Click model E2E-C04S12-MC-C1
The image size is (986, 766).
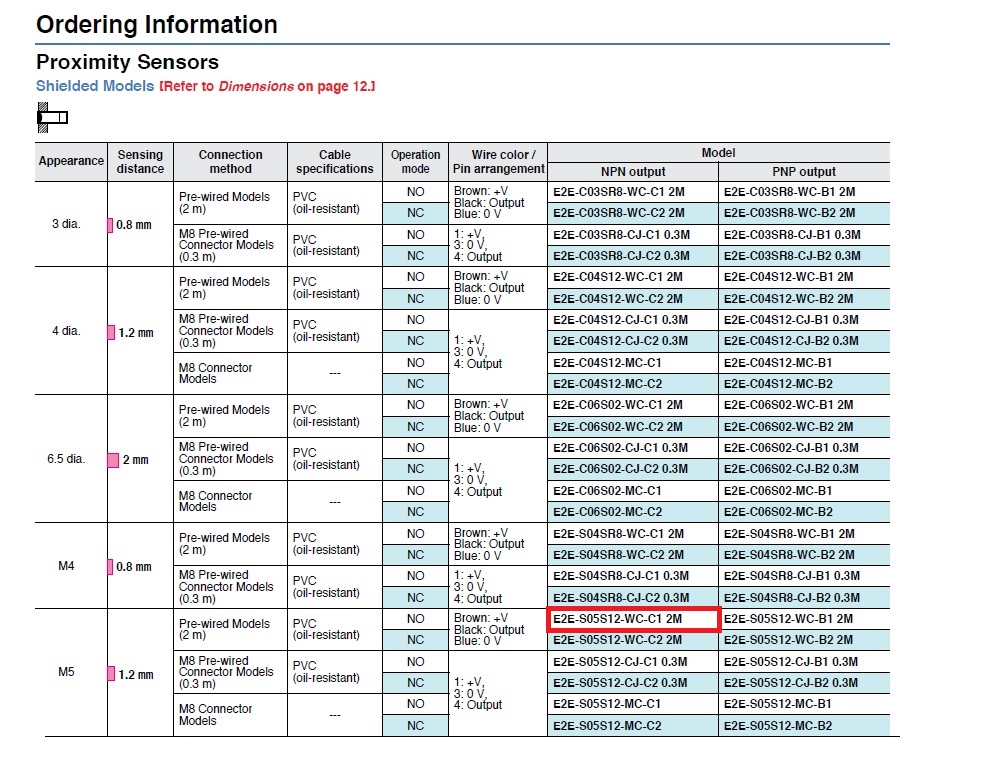(x=607, y=363)
